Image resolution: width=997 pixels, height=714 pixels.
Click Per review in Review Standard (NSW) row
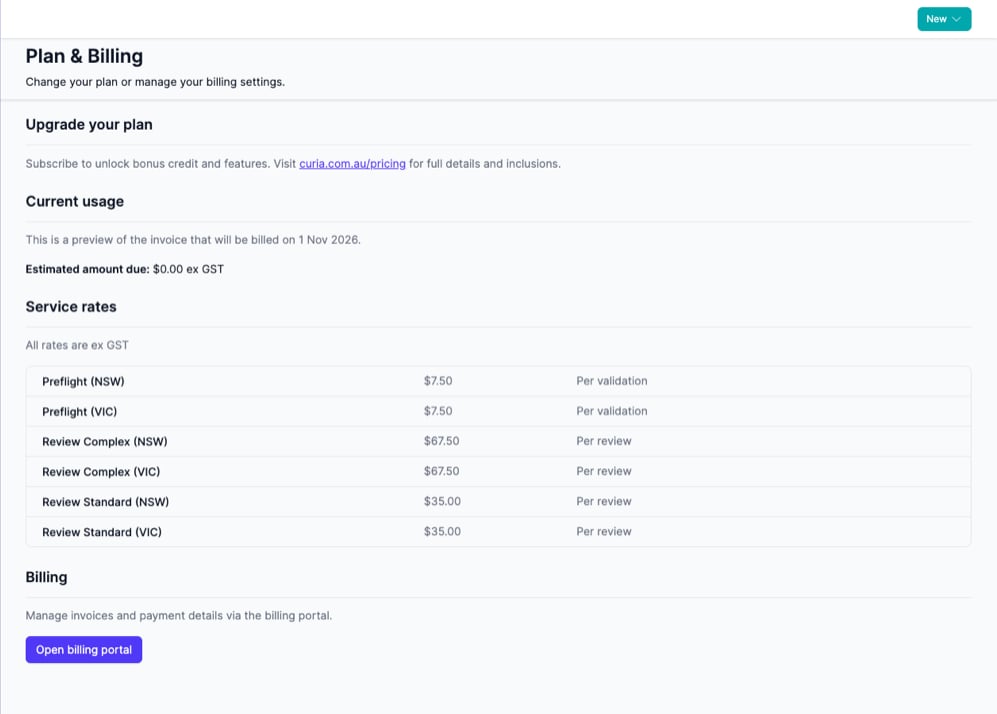click(604, 501)
